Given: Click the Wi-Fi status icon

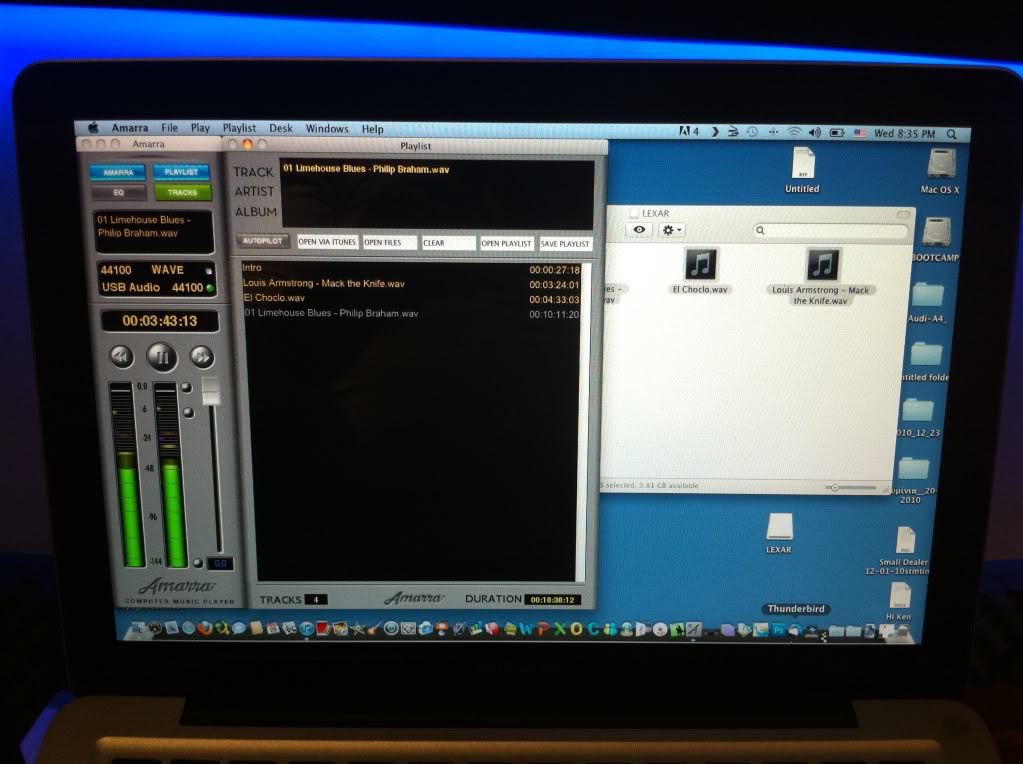Looking at the screenshot, I should tap(794, 132).
